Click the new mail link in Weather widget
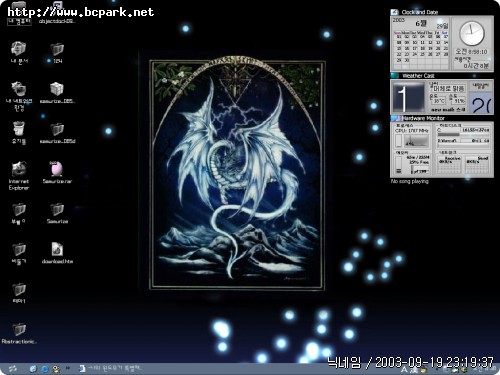The width and height of the screenshot is (500, 375). coord(448,110)
